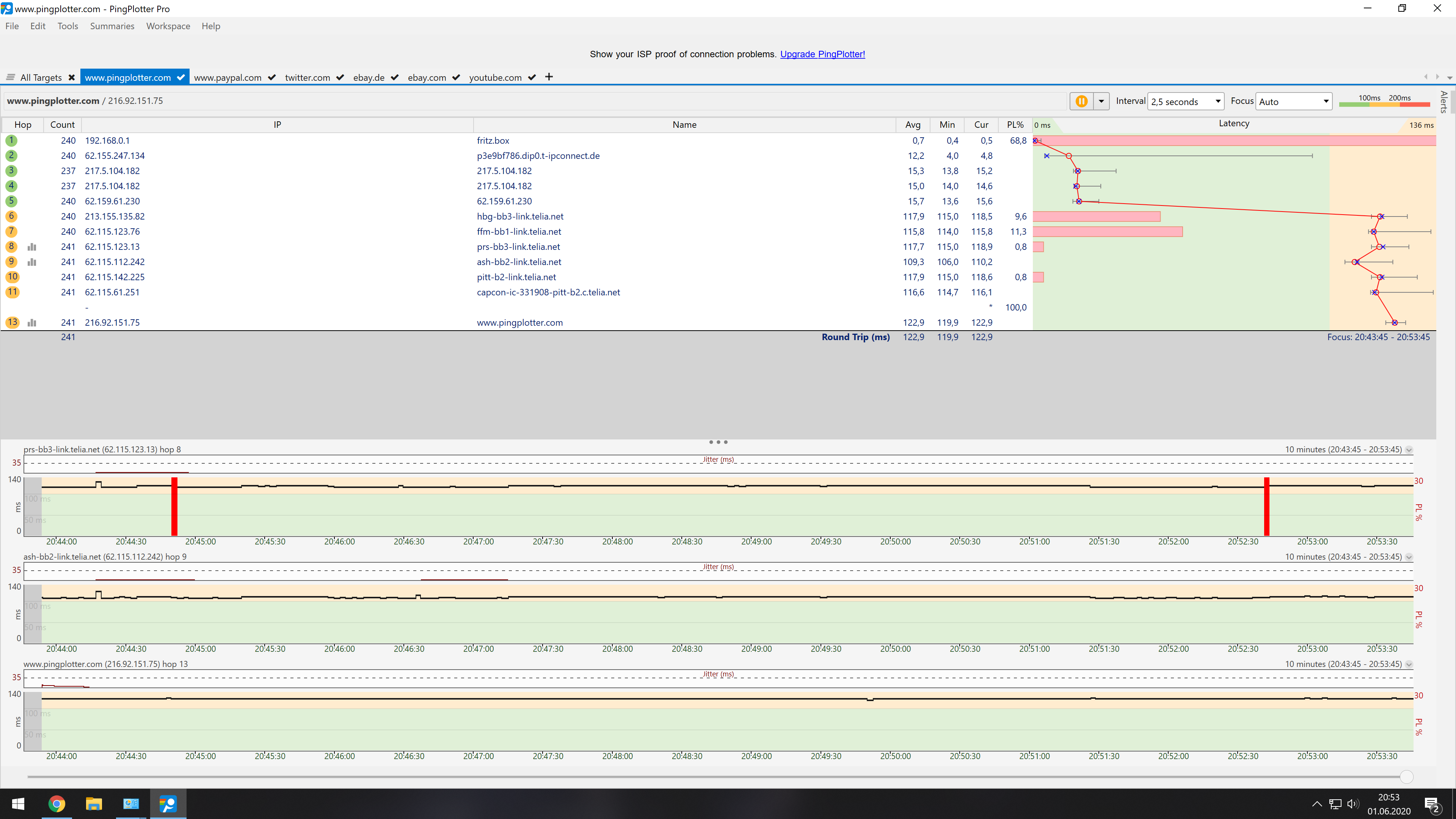Click the hop 10 orange circle icon
Image resolution: width=1456 pixels, height=819 pixels.
tap(13, 277)
